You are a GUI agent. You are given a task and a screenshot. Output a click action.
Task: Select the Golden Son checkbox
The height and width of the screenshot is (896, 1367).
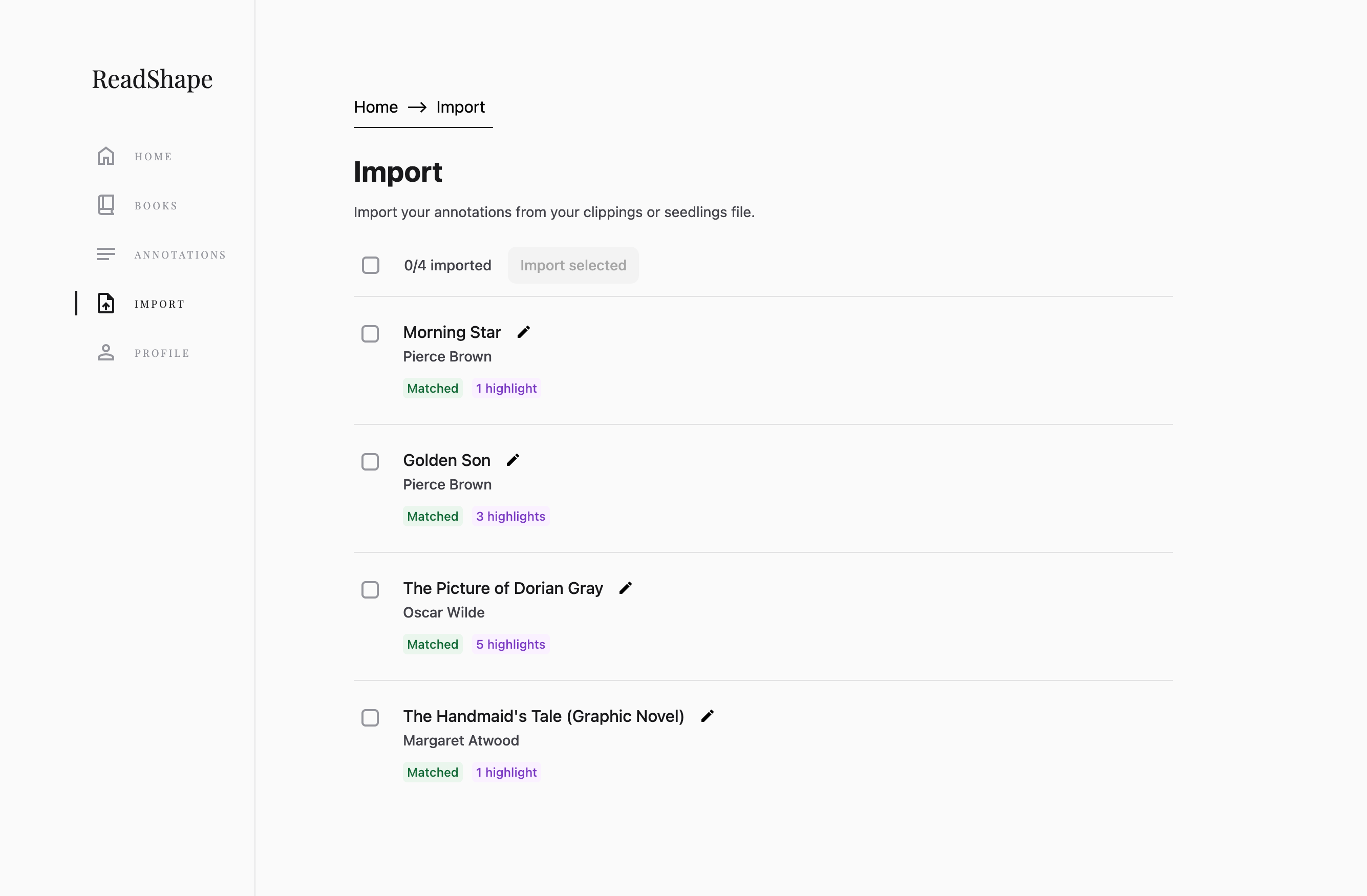370,462
